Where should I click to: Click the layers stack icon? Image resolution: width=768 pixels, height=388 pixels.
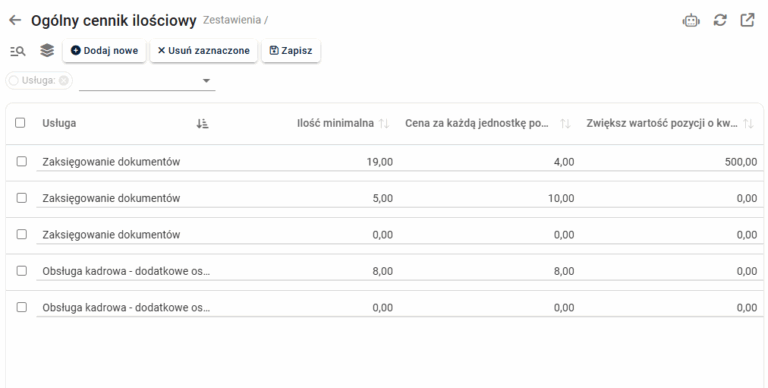pos(47,50)
